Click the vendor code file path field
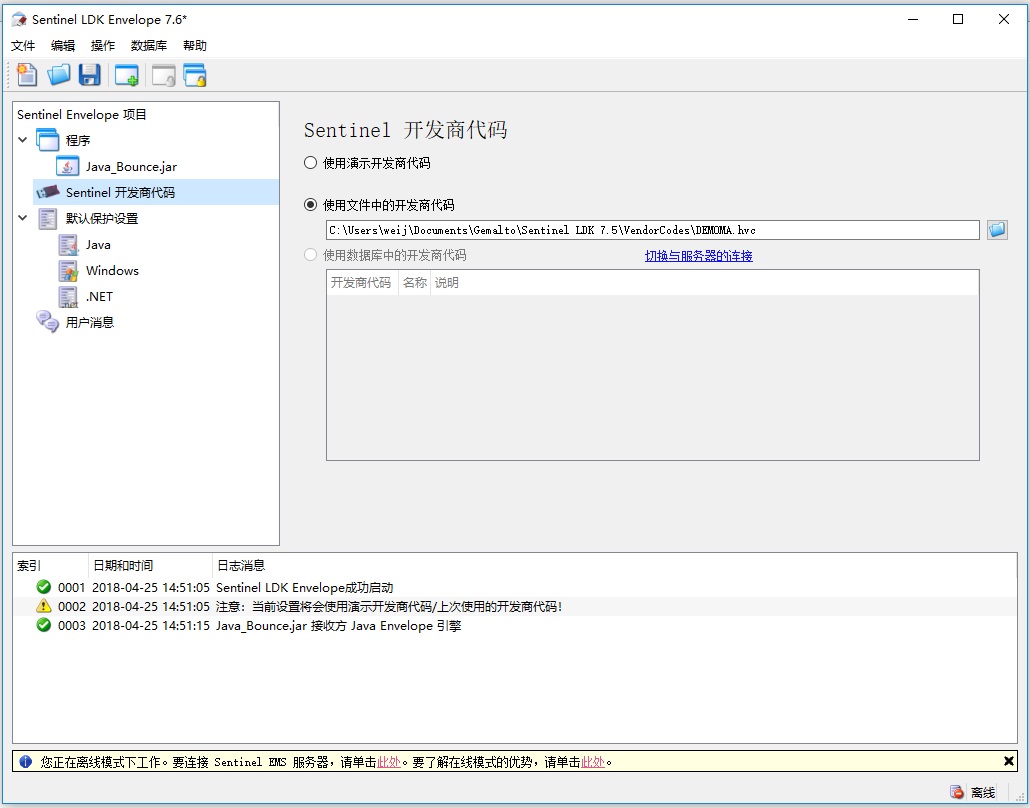 (x=652, y=230)
